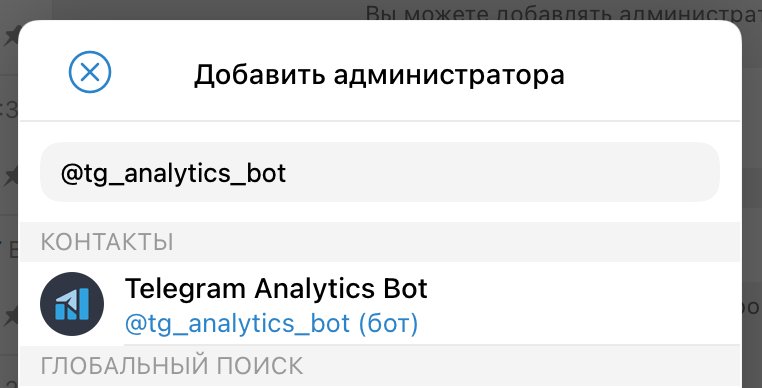Viewport: 762px width, 388px height.
Task: Place cursor after 'bot' in the search field
Action: click(287, 173)
